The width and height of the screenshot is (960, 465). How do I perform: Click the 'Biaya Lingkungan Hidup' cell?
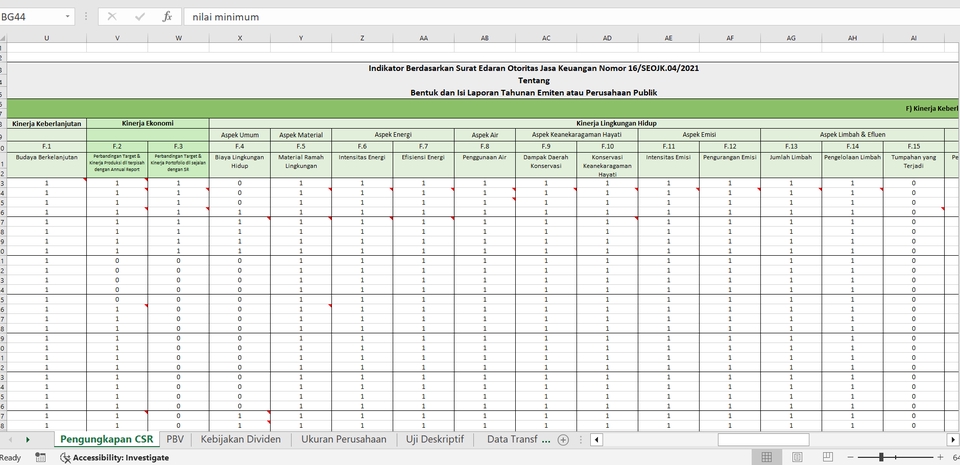click(239, 165)
